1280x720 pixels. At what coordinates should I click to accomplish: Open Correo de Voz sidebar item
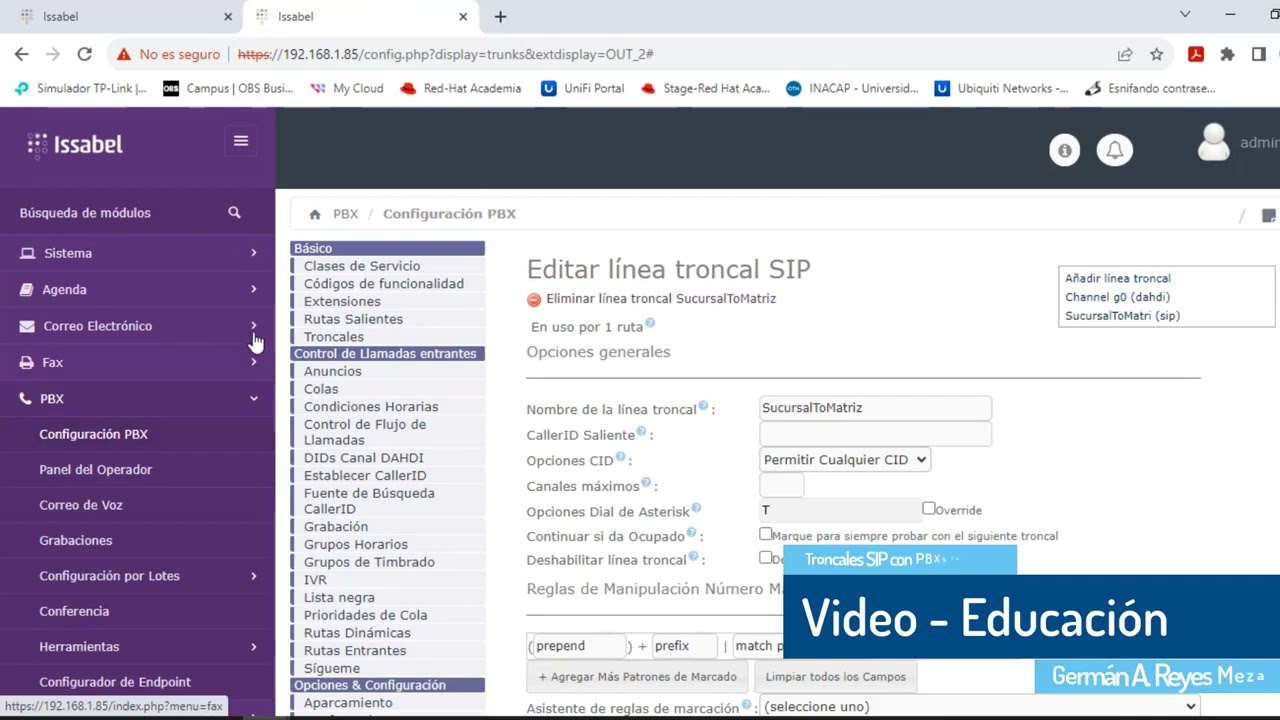[x=80, y=505]
